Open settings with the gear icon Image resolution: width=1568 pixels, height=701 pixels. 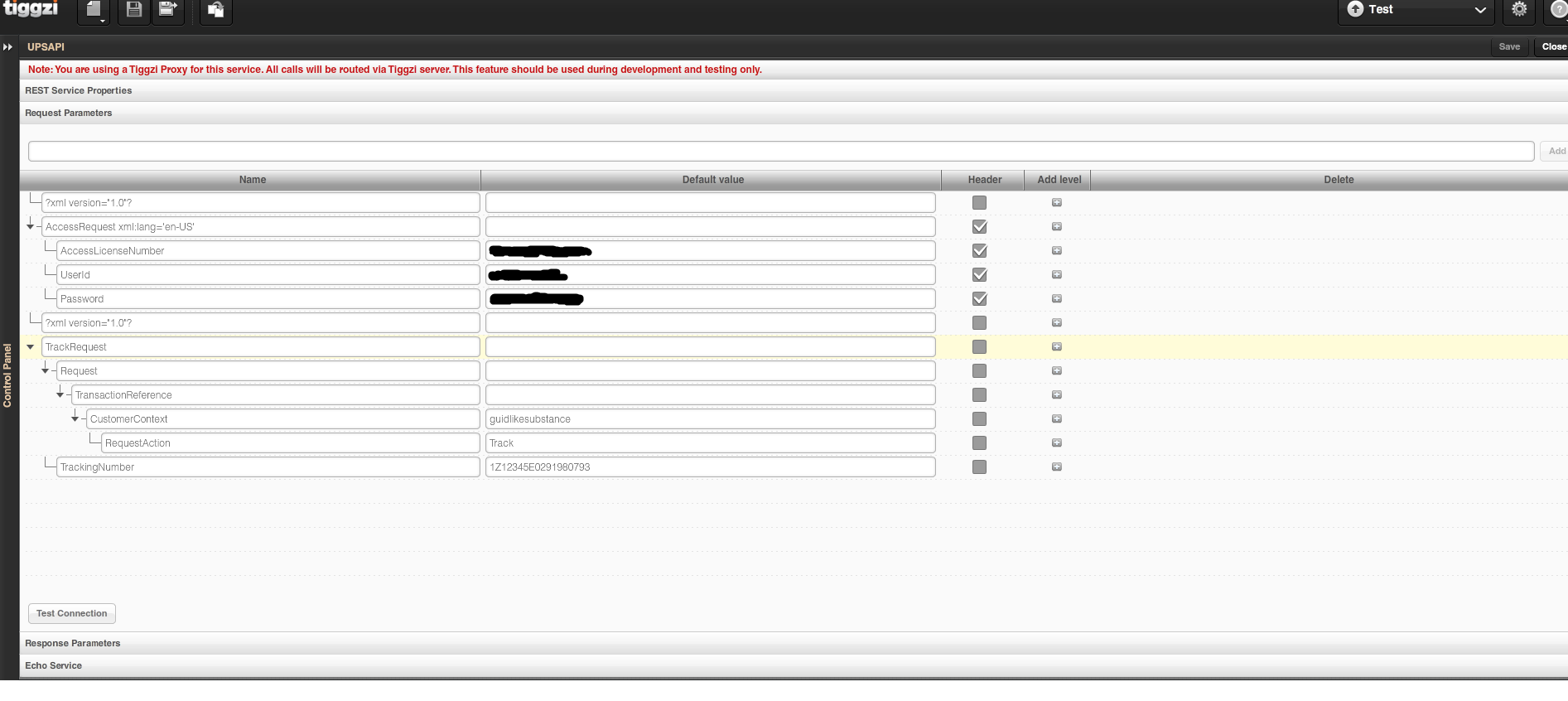[1519, 10]
